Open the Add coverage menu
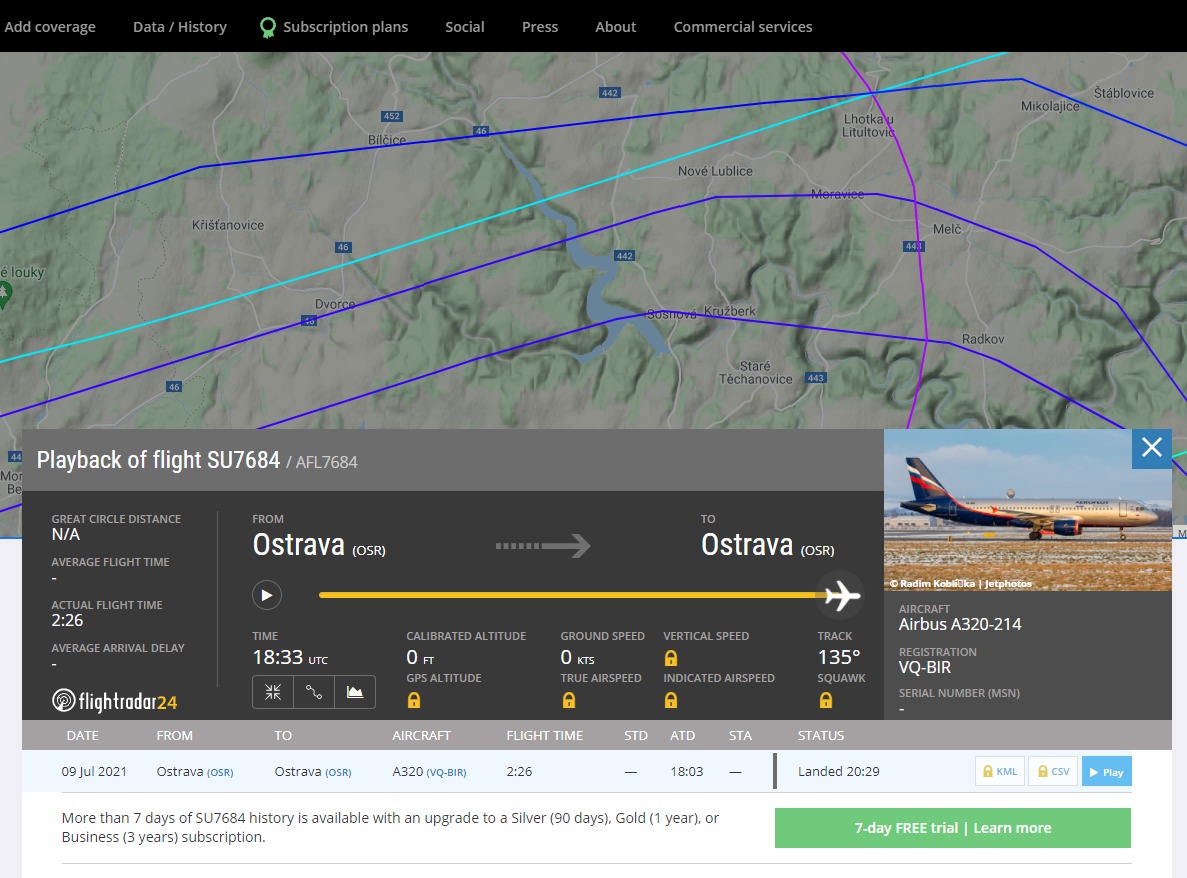Viewport: 1187px width, 878px height. (50, 27)
